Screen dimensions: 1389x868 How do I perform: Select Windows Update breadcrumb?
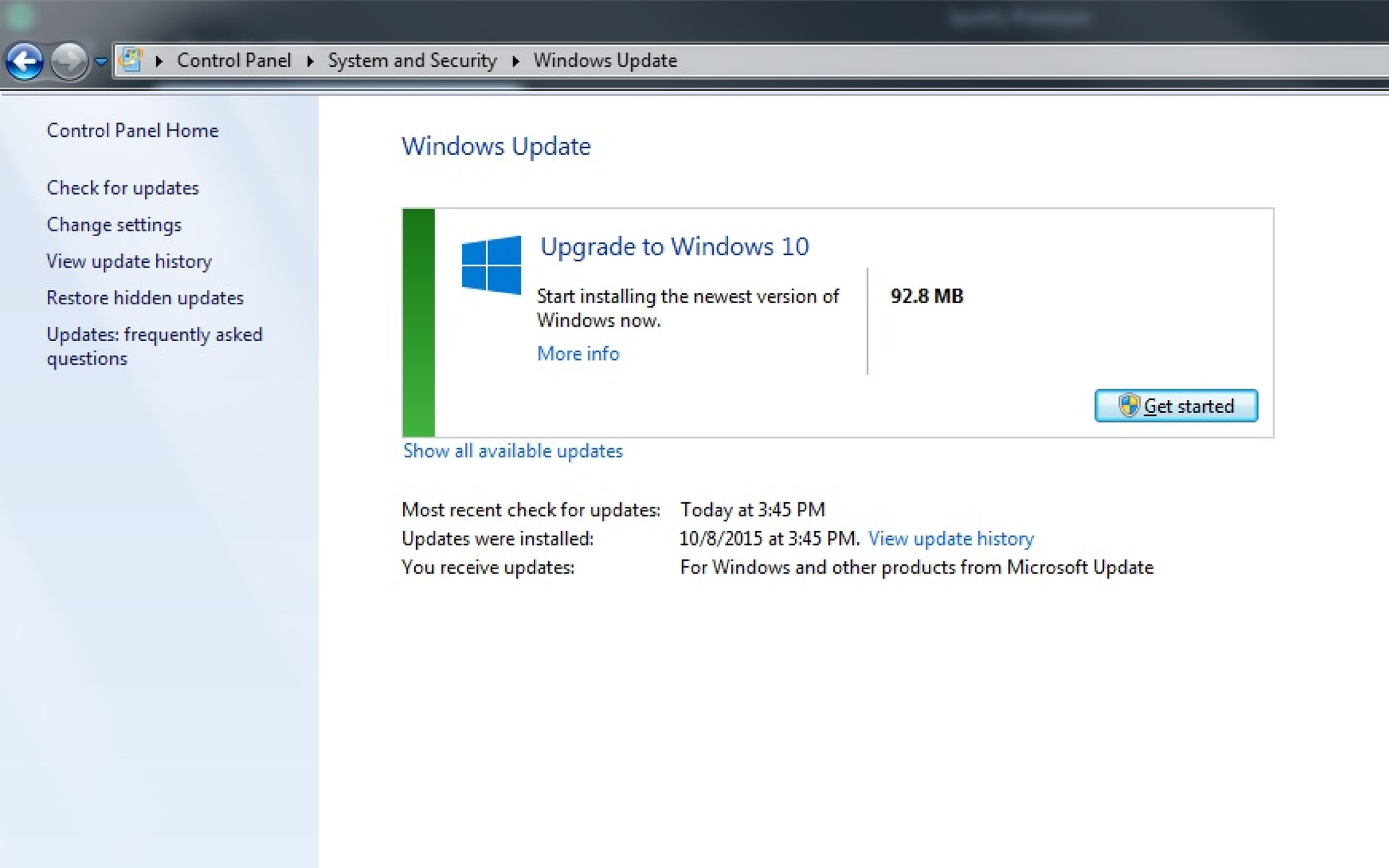(x=605, y=61)
